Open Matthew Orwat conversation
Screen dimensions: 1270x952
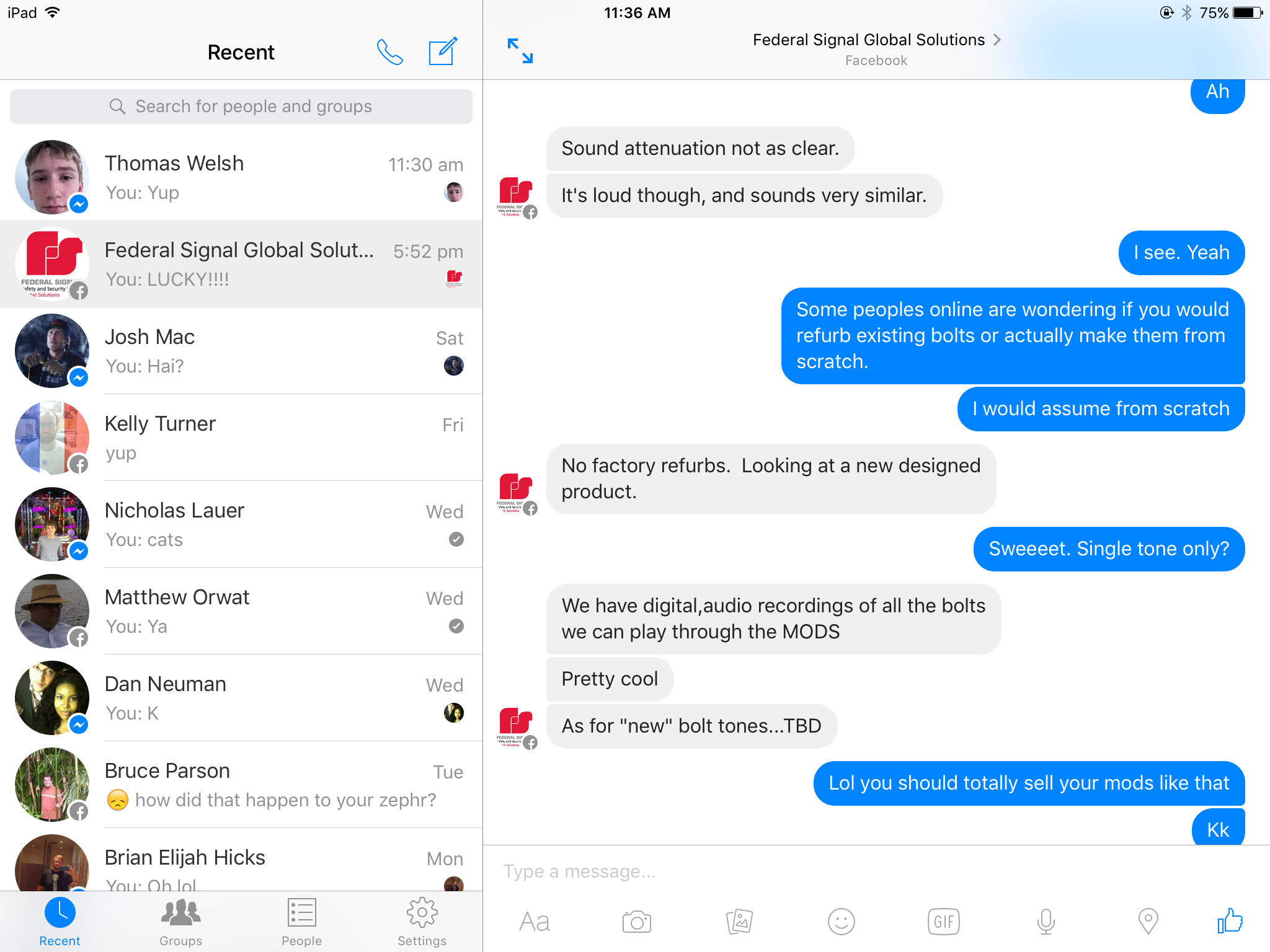point(241,611)
